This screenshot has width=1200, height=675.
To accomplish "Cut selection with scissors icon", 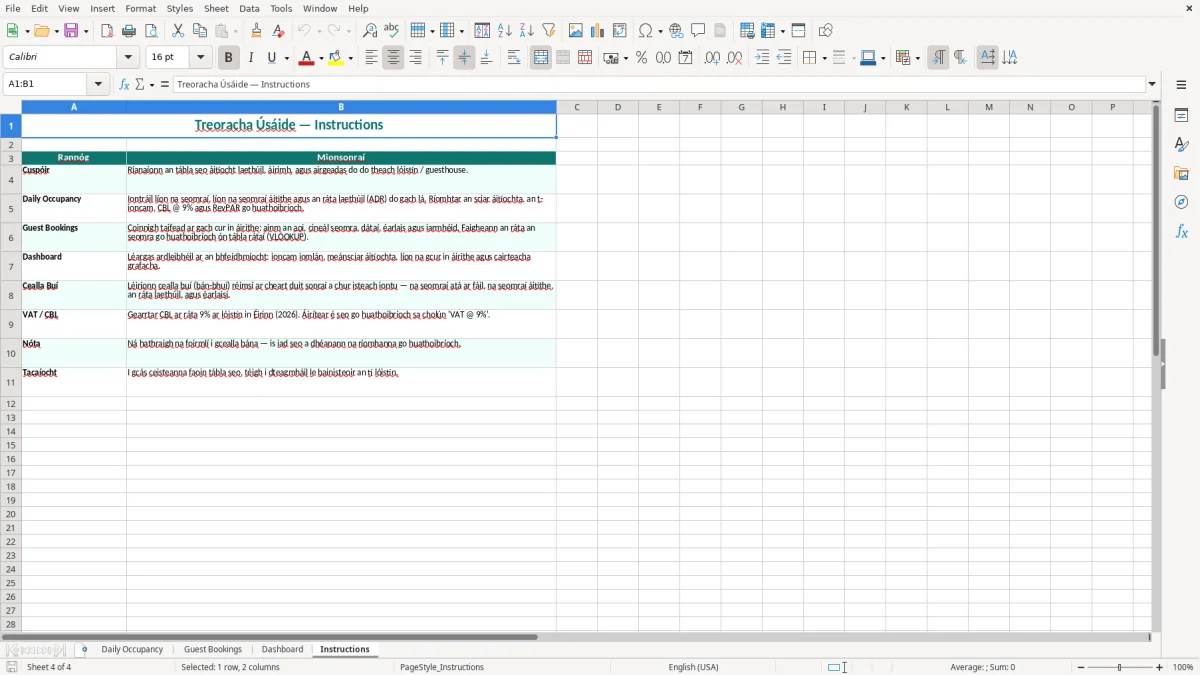I will (178, 31).
